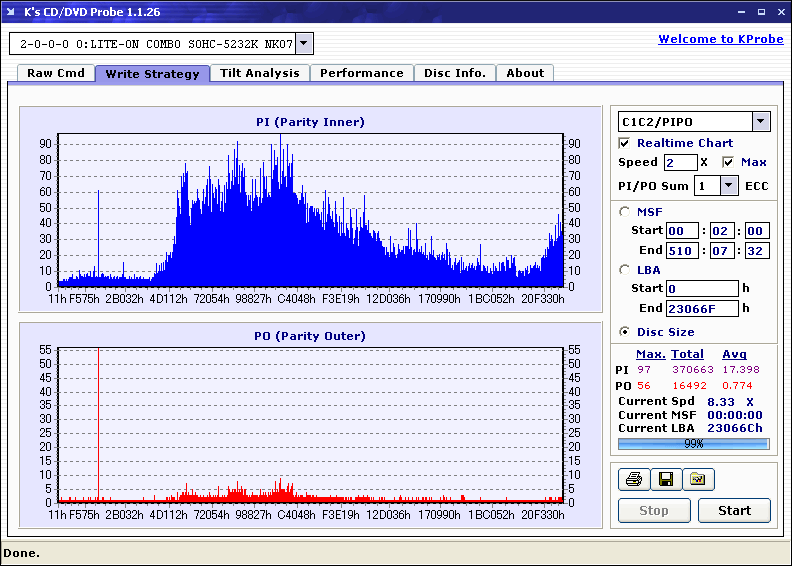The image size is (792, 566).
Task: Open the Disc Info. tab
Action: point(454,73)
